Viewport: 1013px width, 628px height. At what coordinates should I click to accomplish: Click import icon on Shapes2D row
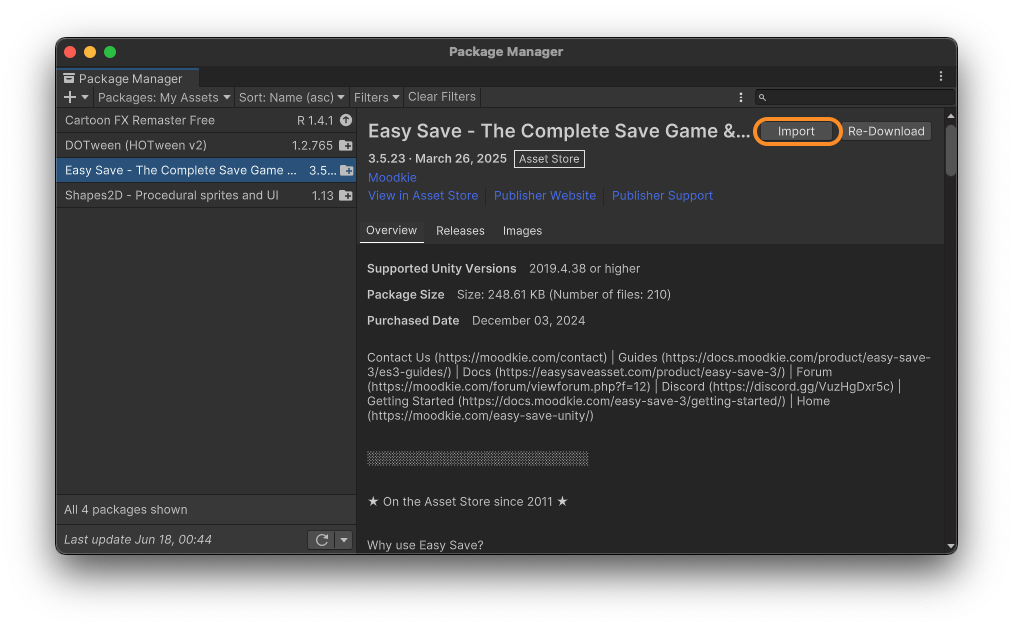(x=346, y=195)
